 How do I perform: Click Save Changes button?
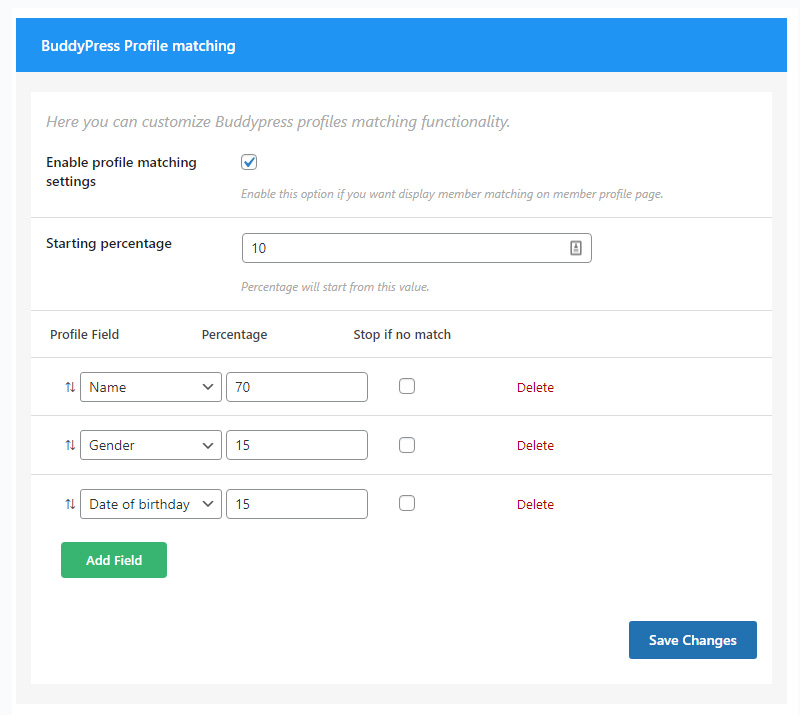pyautogui.click(x=692, y=640)
